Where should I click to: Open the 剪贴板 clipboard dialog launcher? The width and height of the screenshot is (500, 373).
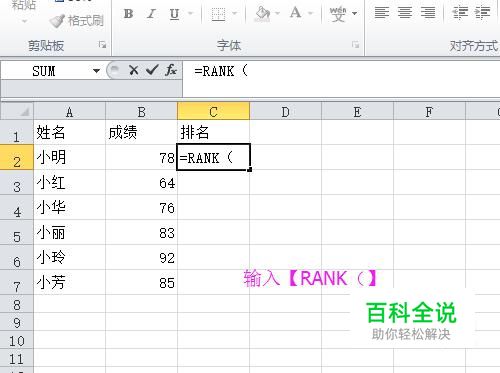tap(102, 45)
